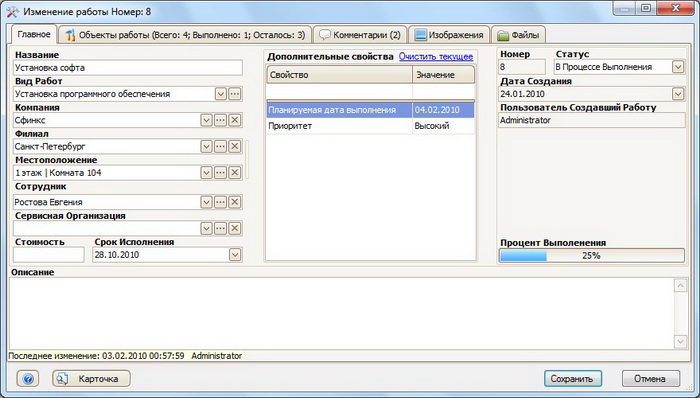The image size is (700, 398).
Task: Click the Карточка button
Action: [x=92, y=379]
